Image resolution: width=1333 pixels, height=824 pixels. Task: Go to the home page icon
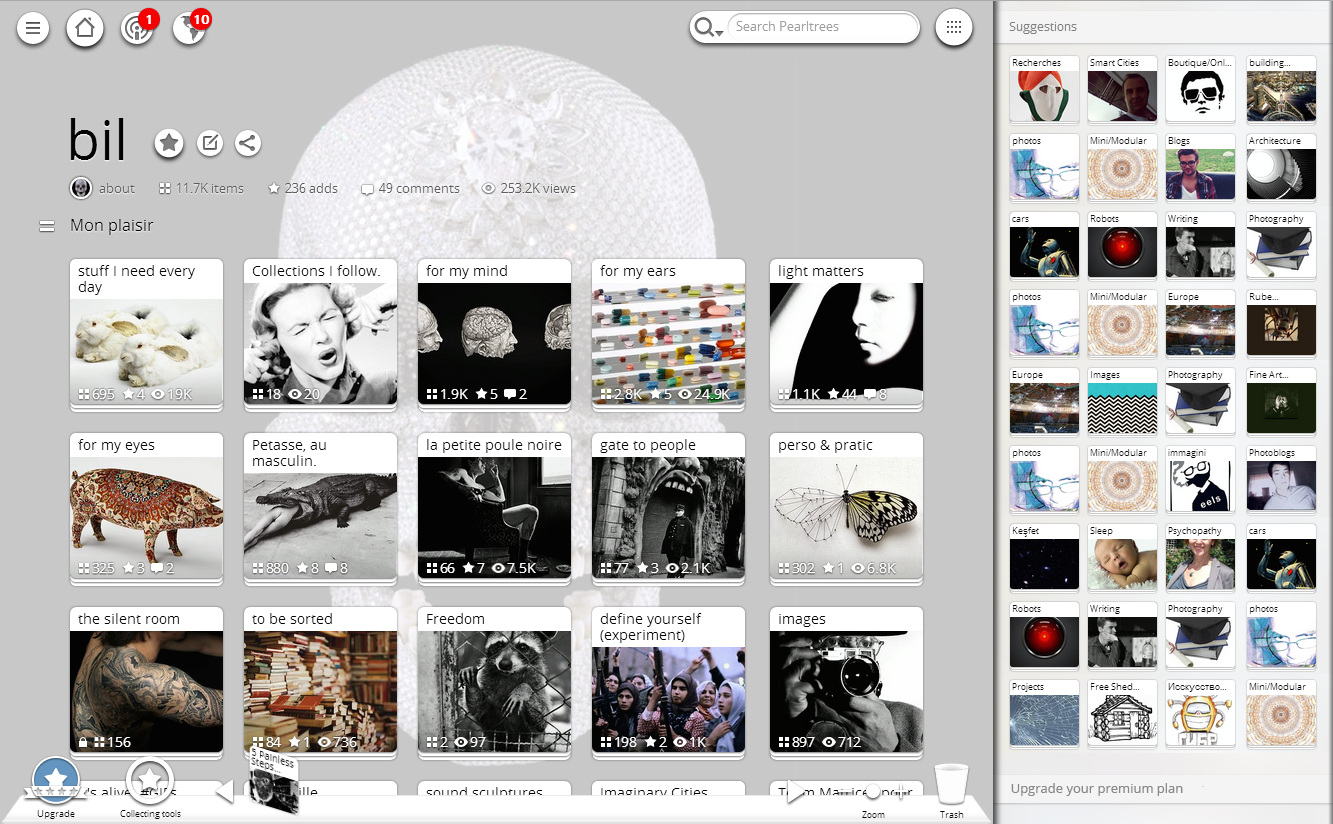coord(85,28)
